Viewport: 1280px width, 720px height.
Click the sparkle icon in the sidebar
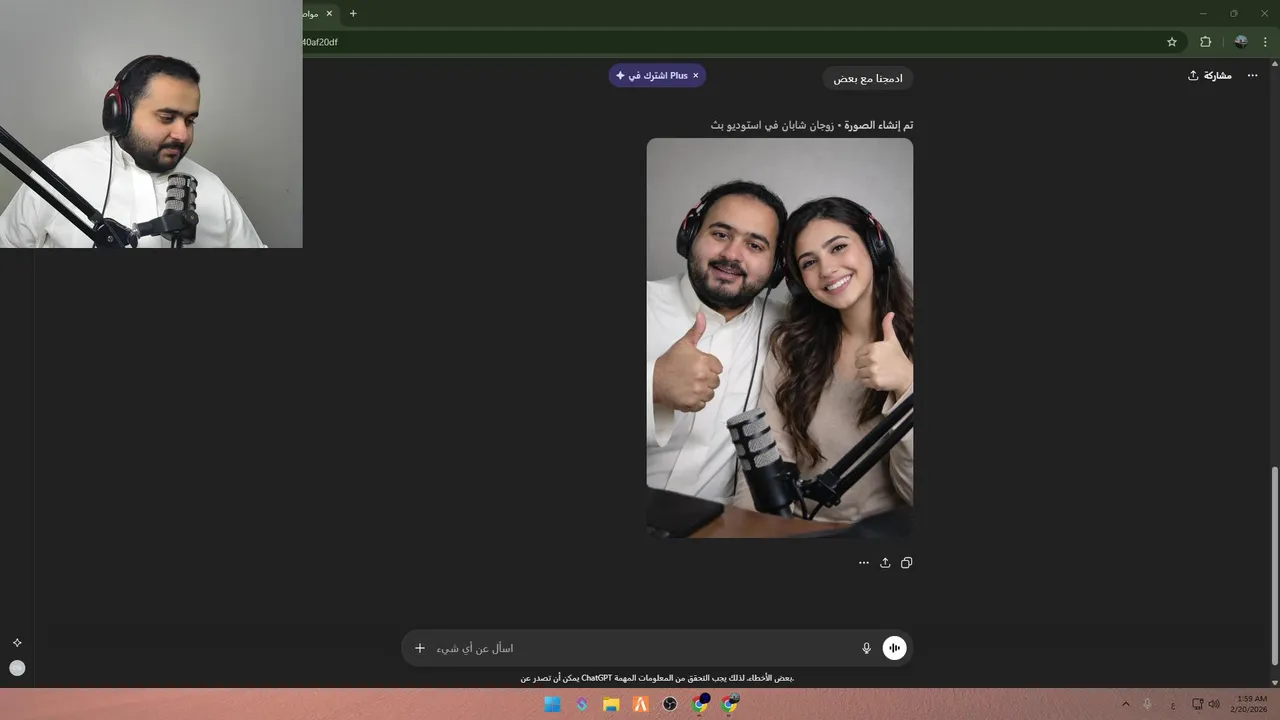click(17, 643)
